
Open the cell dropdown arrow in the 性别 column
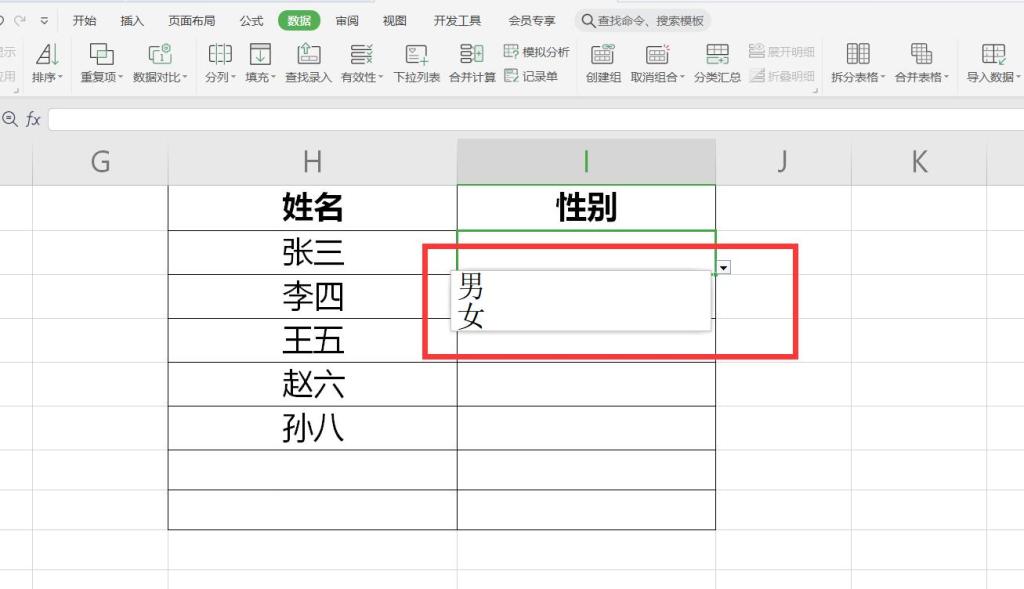[722, 267]
